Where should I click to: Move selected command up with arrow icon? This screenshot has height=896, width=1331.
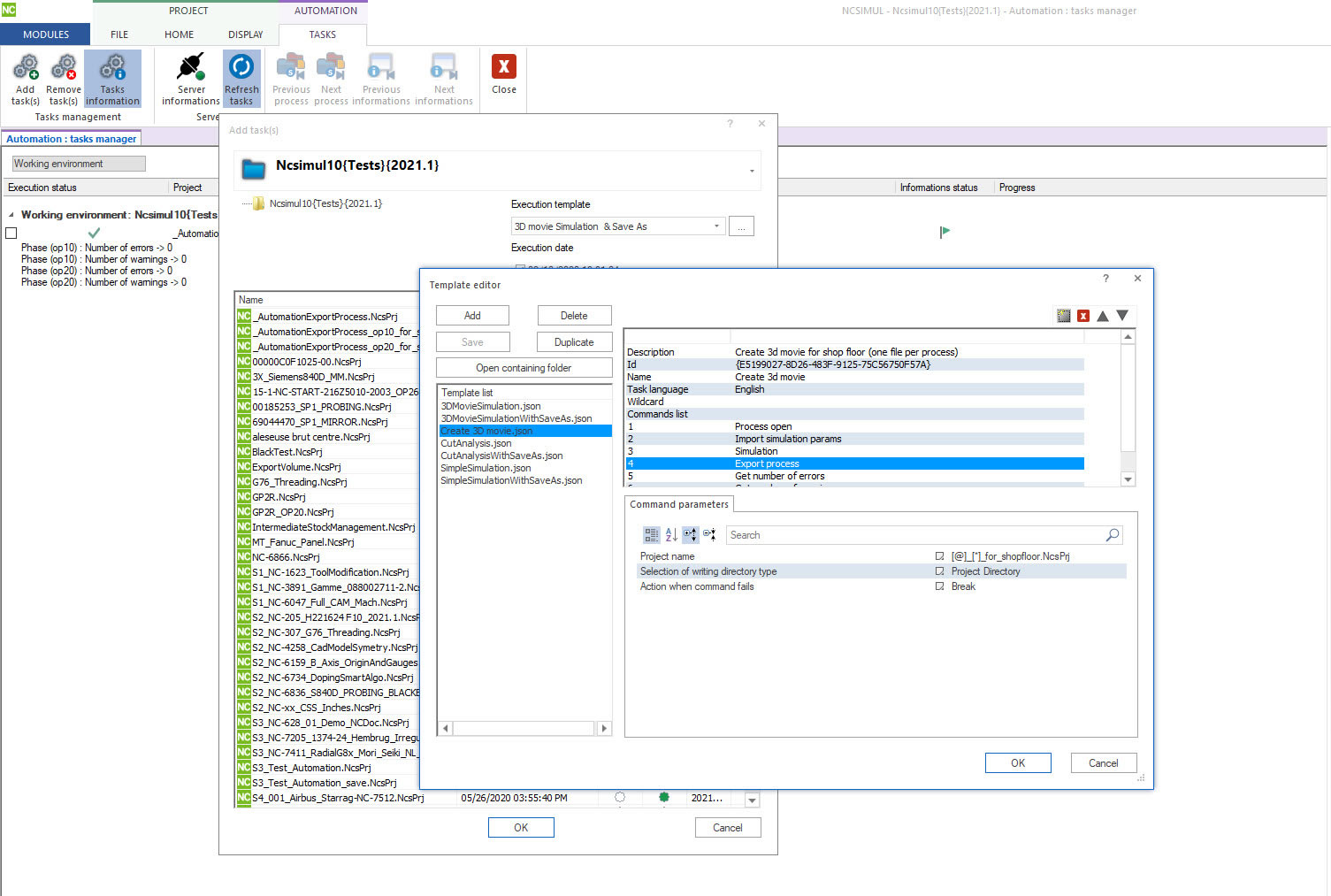coord(1103,316)
